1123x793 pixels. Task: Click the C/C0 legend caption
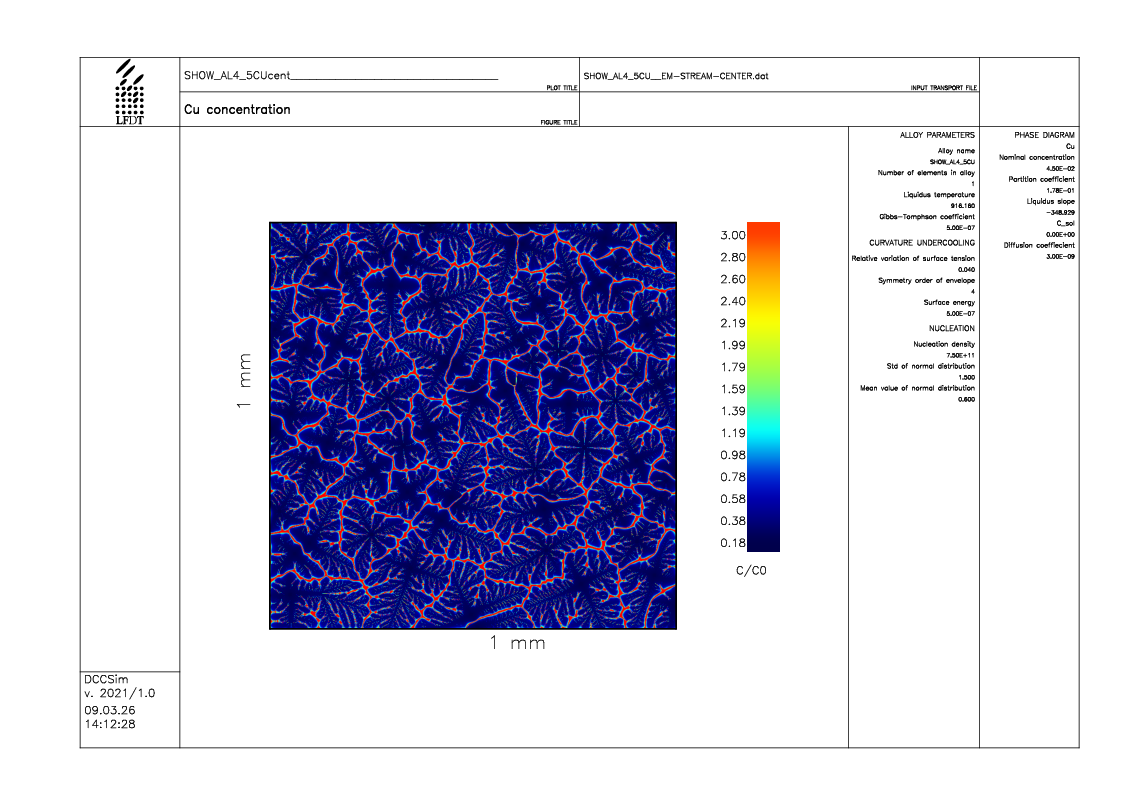[x=750, y=570]
